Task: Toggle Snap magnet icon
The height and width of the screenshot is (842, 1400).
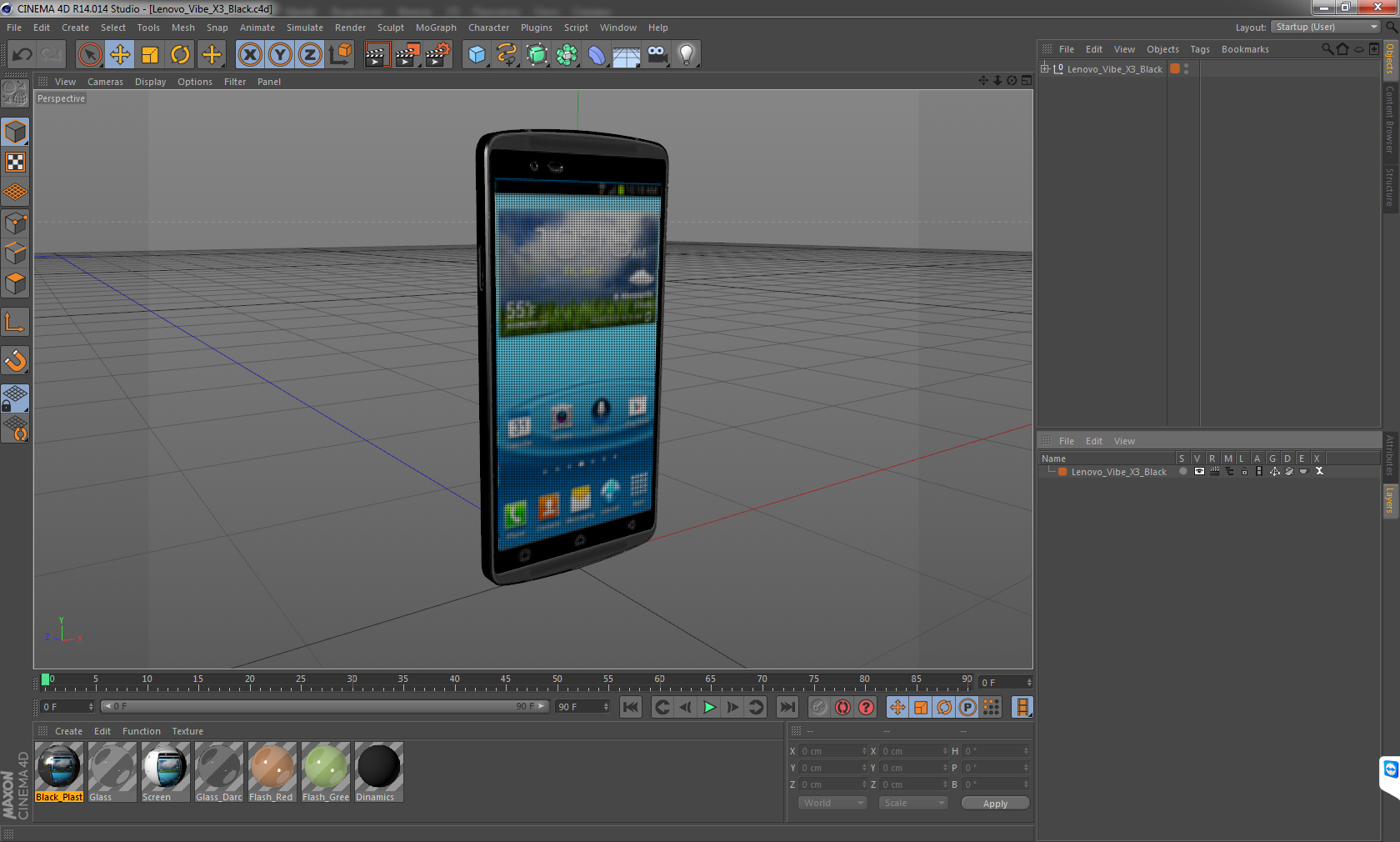Action: [x=15, y=361]
